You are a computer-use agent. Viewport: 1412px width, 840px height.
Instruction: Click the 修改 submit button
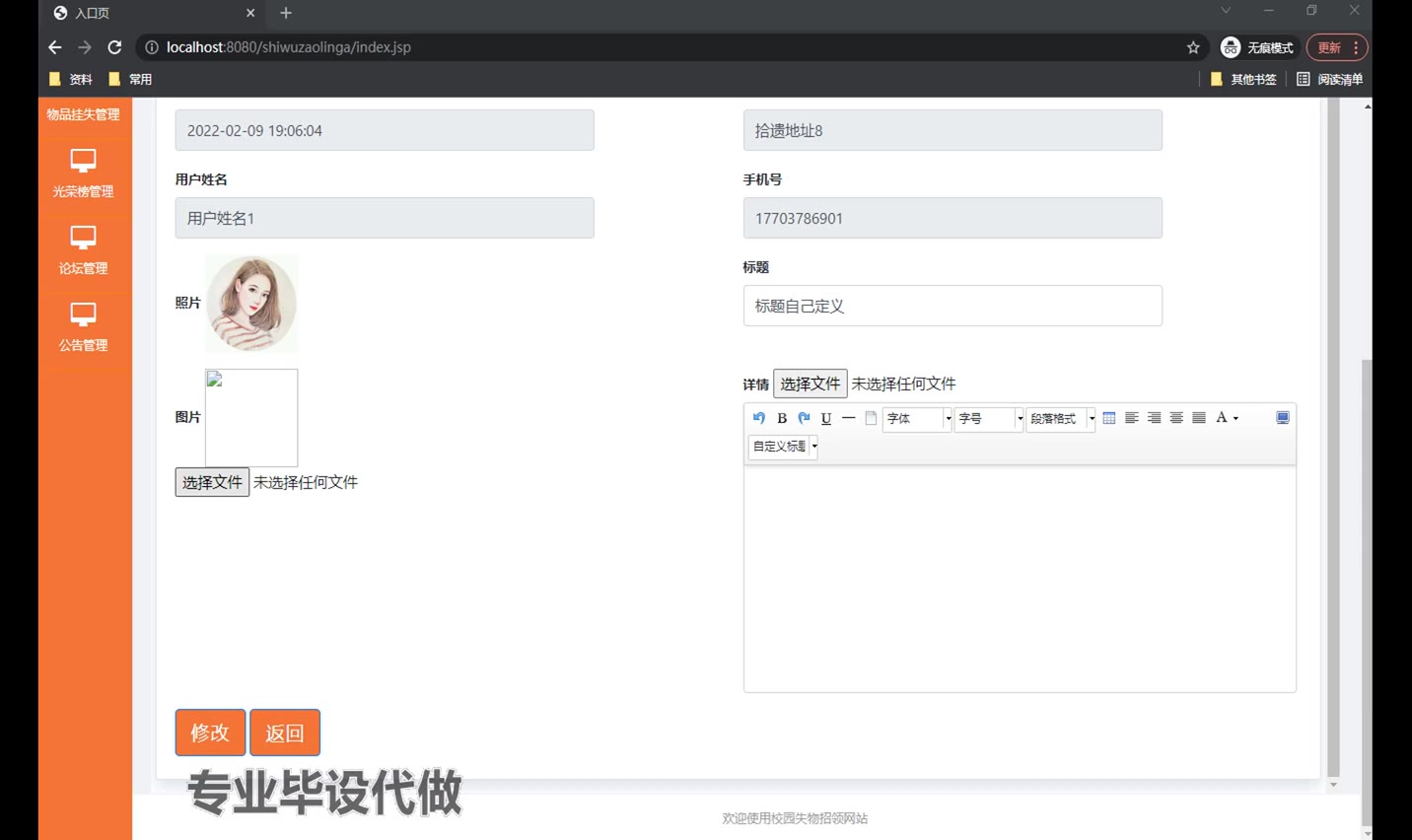coord(210,733)
